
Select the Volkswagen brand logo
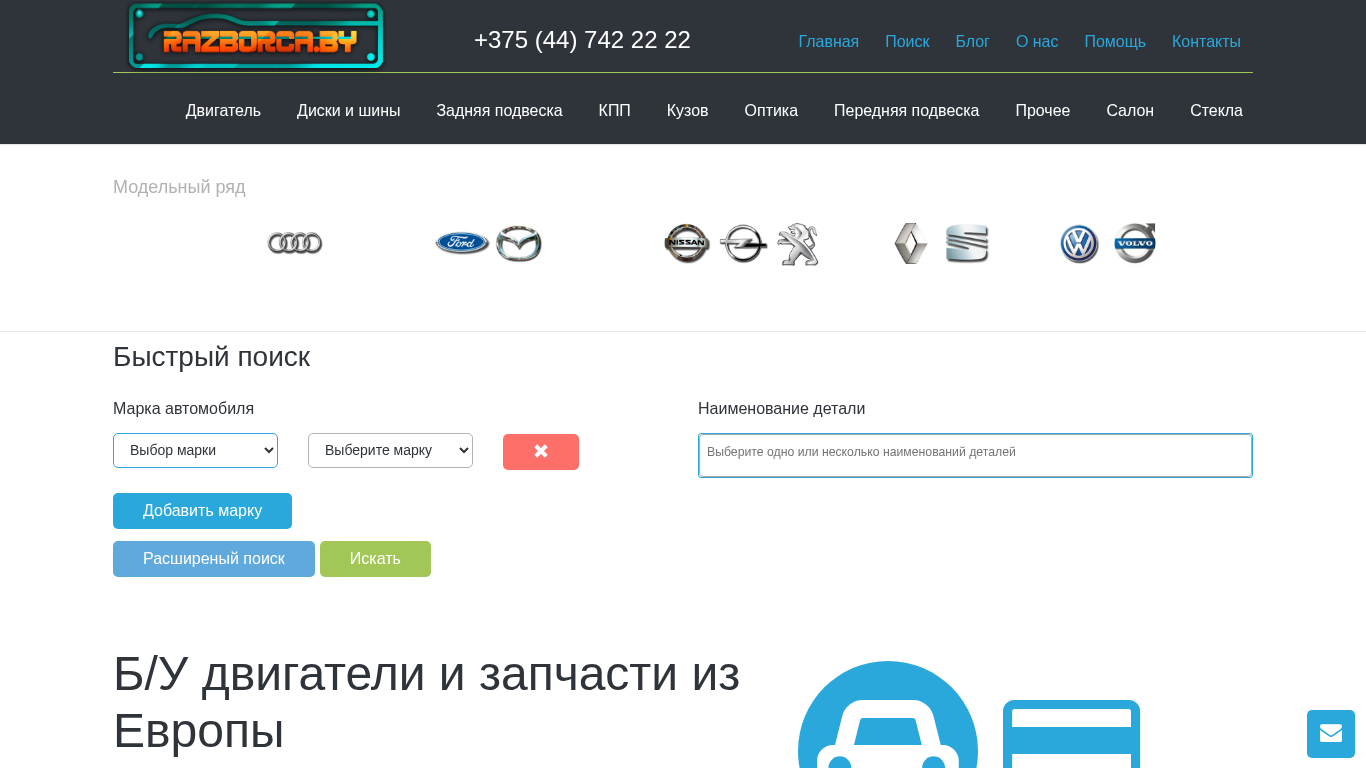pyautogui.click(x=1080, y=244)
